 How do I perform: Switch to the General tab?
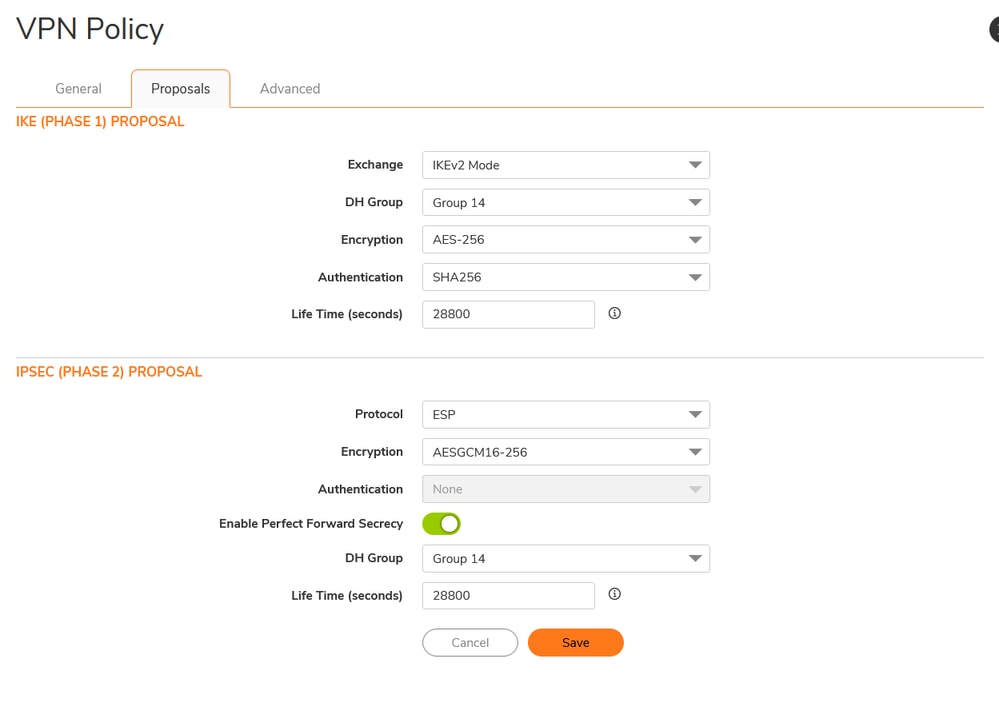(78, 89)
